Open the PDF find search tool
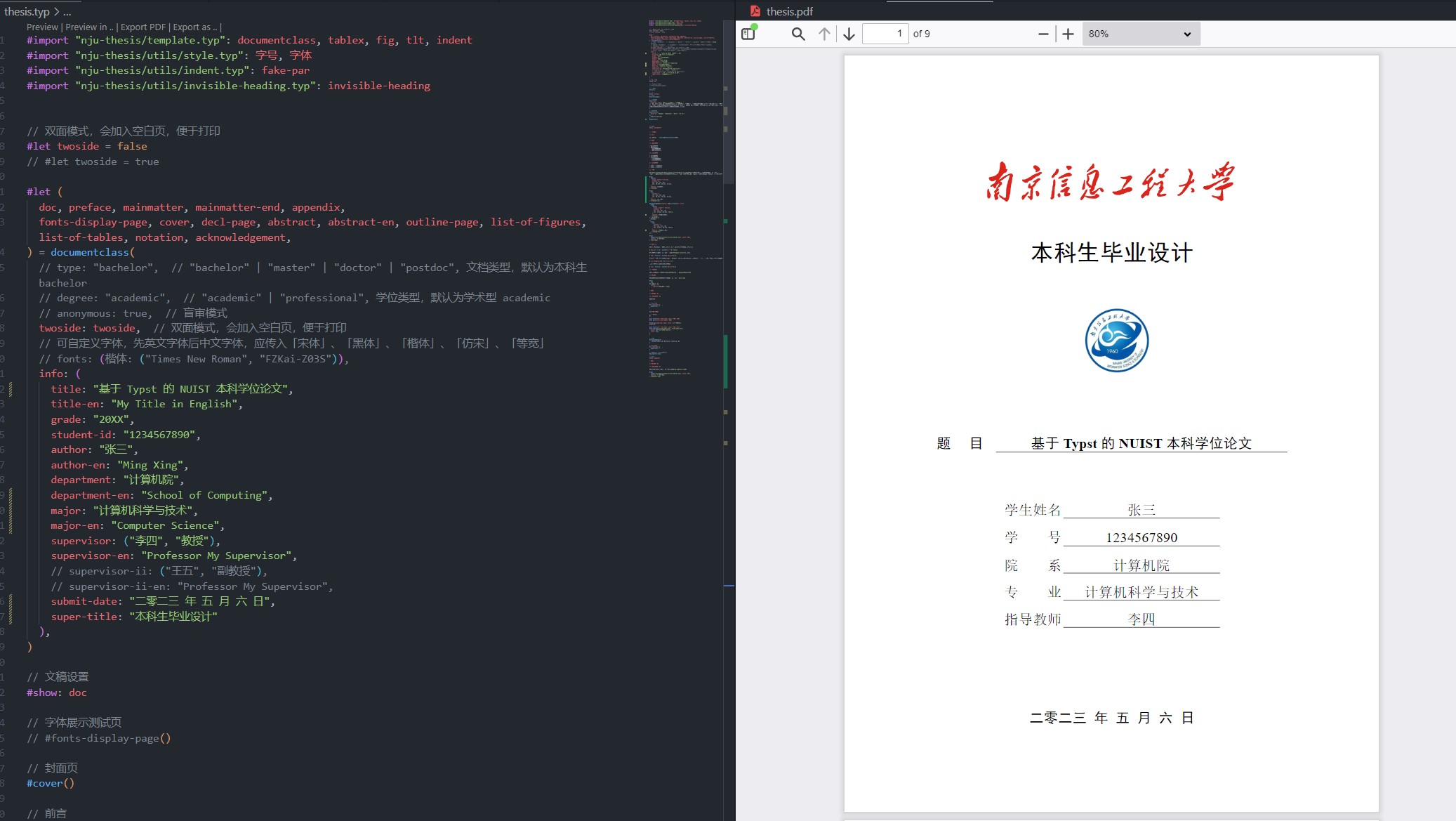Viewport: 1456px width, 821px height. click(x=798, y=34)
